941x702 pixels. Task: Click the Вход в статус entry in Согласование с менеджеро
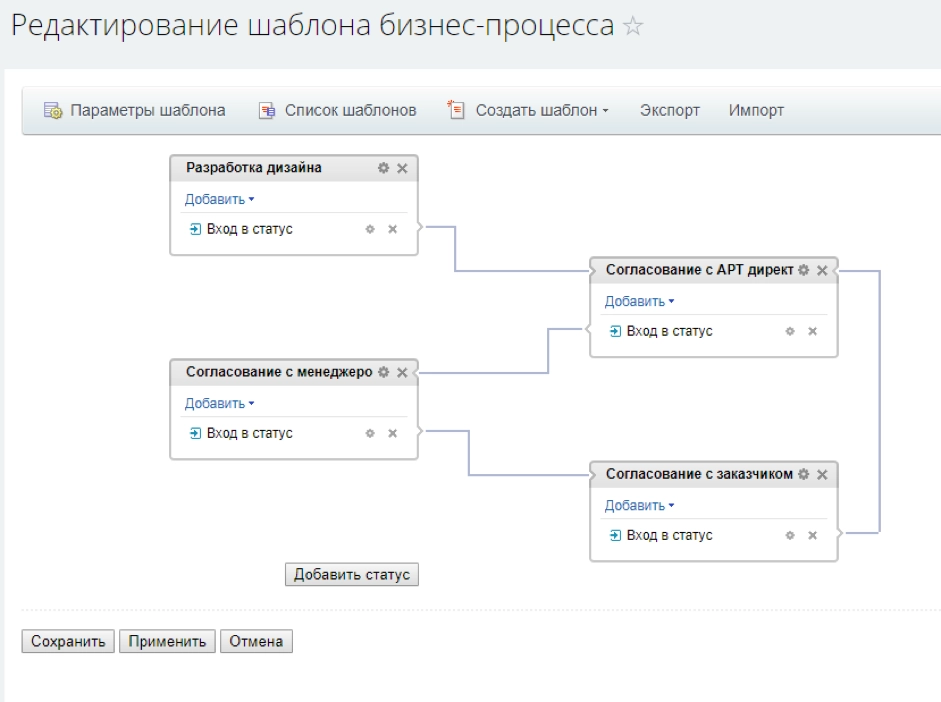click(x=249, y=433)
